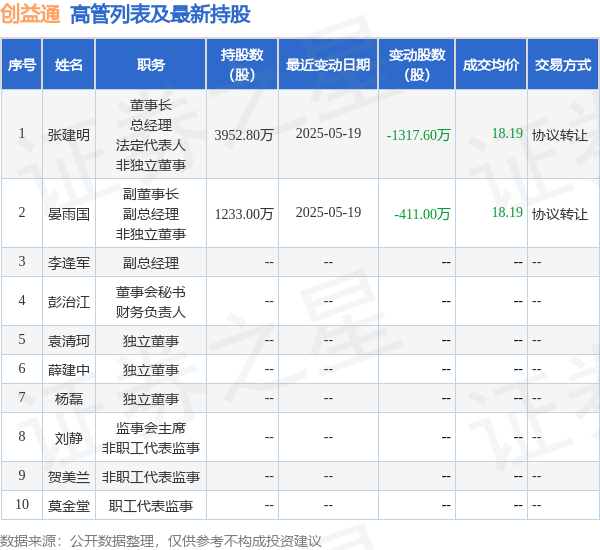Select the 序号 column header
600x550 pixels.
(22, 64)
